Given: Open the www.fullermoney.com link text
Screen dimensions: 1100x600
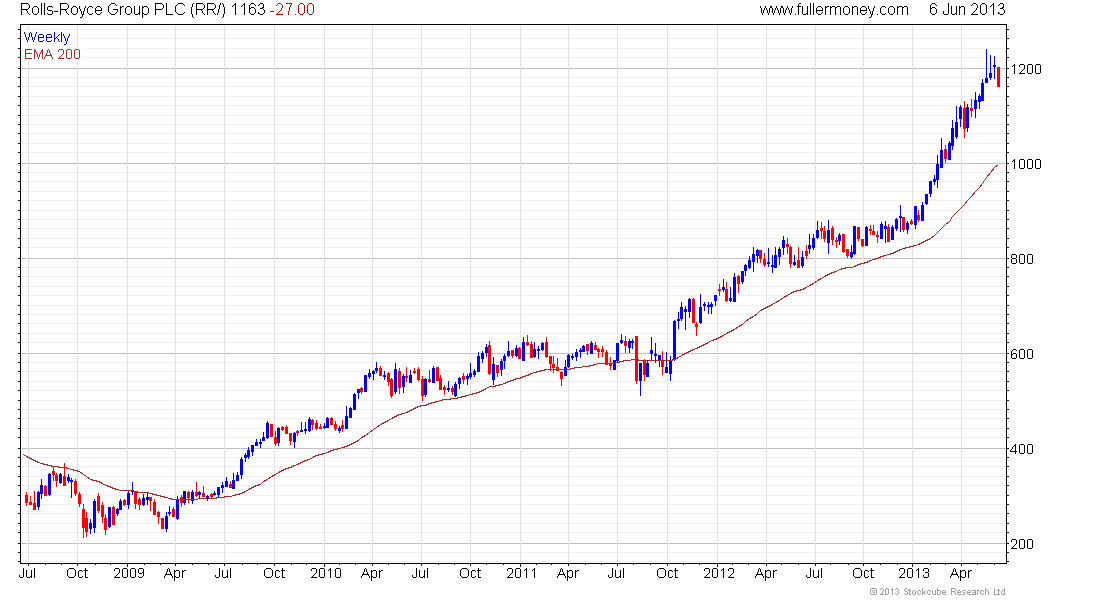Looking at the screenshot, I should pyautogui.click(x=833, y=10).
